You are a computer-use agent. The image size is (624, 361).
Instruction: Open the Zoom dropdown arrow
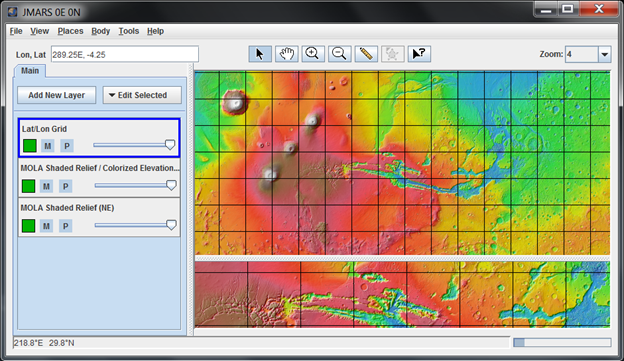click(604, 54)
